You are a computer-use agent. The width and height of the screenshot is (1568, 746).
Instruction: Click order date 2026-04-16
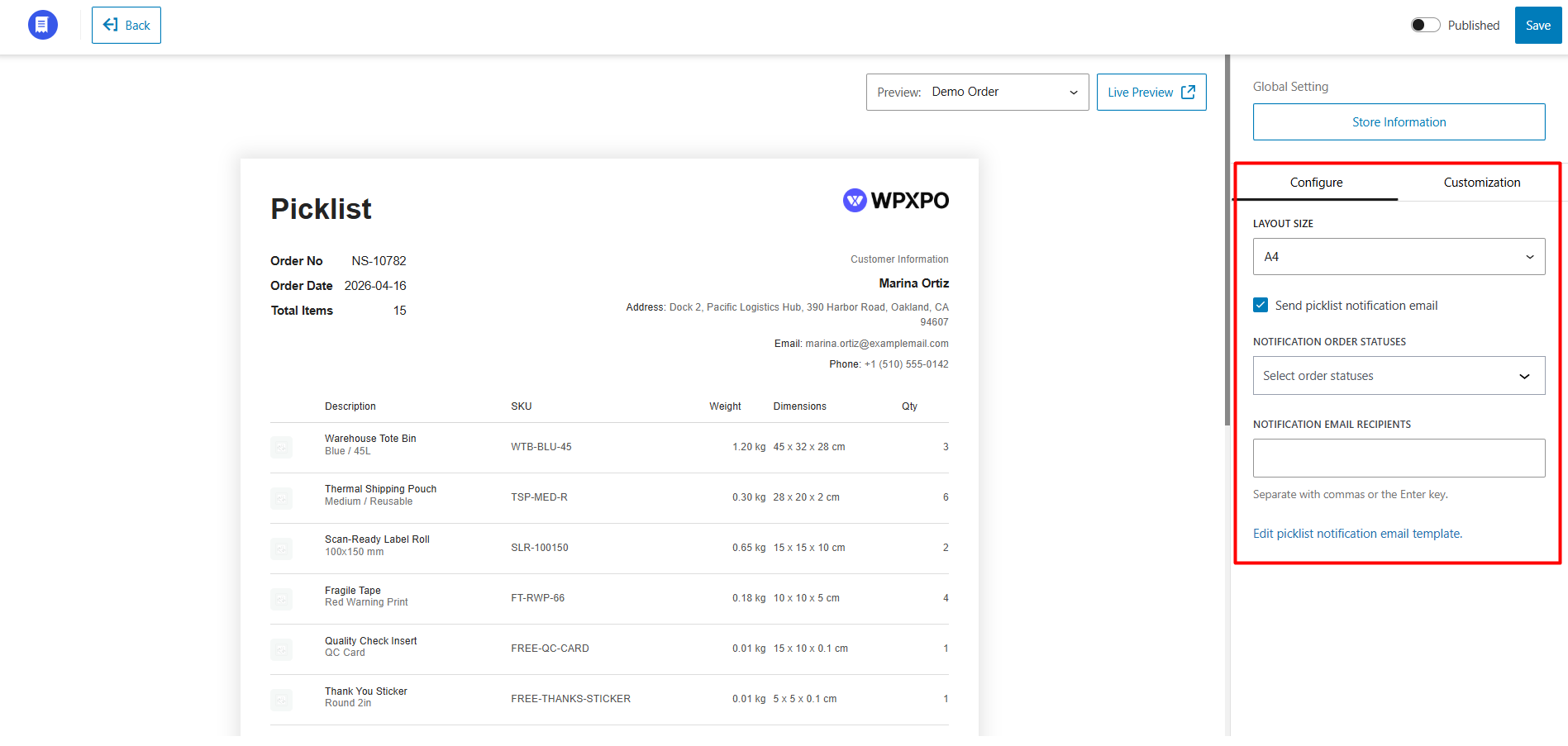pyautogui.click(x=375, y=286)
